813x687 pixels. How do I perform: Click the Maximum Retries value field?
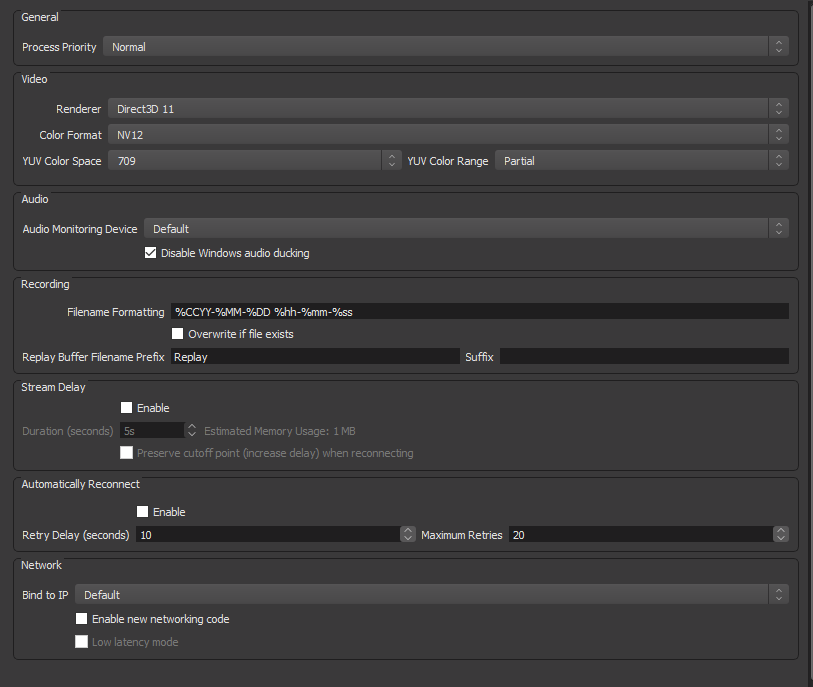[x=641, y=535]
